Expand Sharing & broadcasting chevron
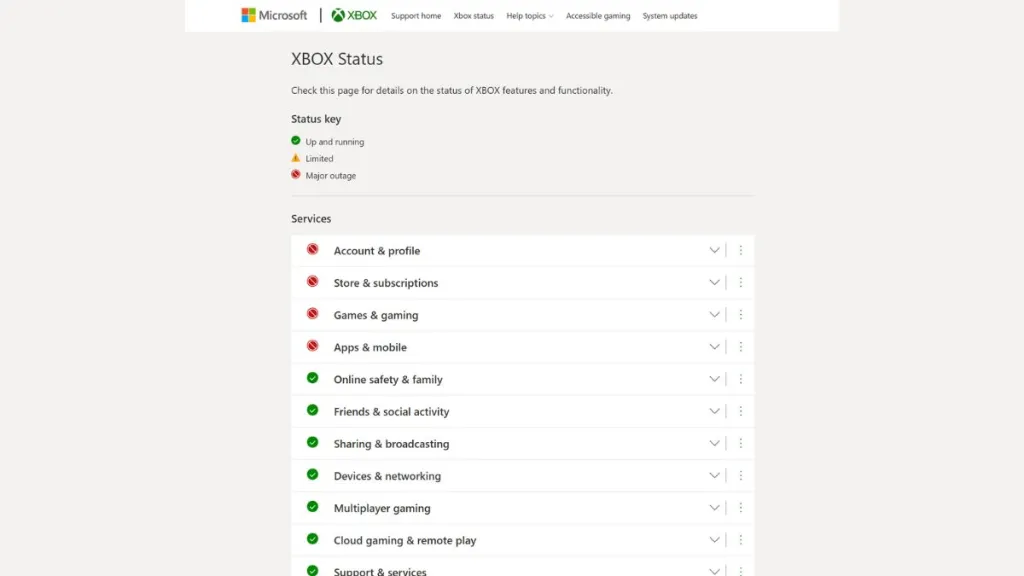This screenshot has height=576, width=1024. 714,443
